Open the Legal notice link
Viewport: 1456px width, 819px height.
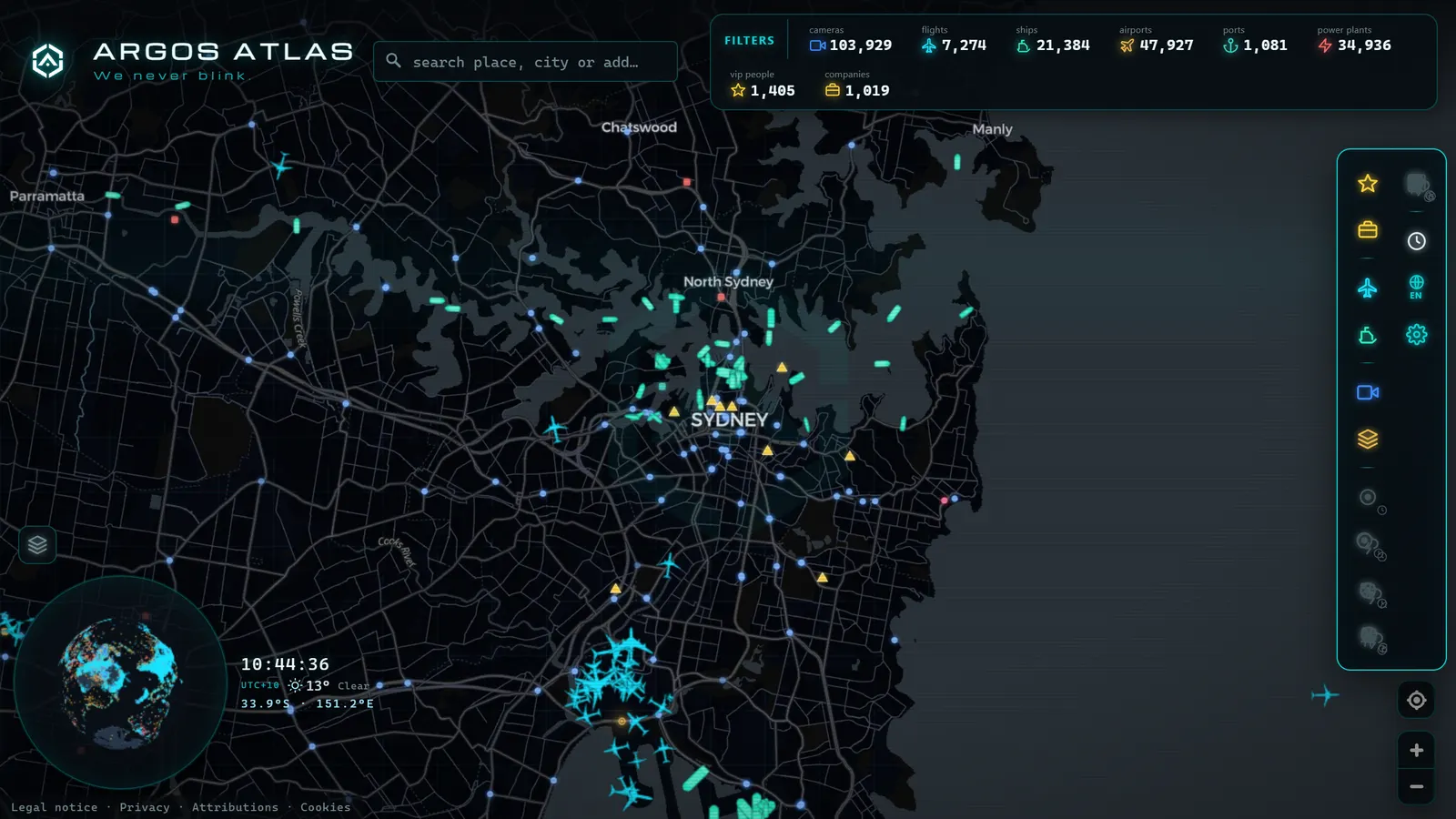55,807
